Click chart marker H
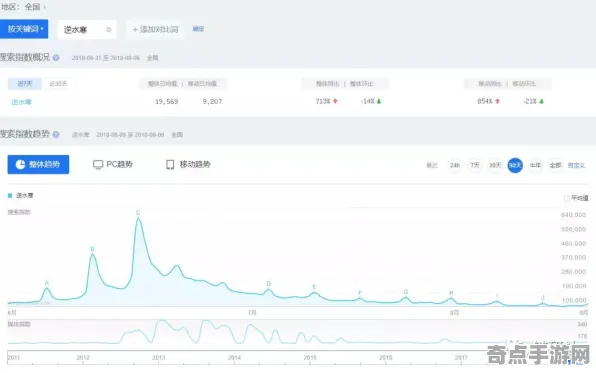 (451, 293)
